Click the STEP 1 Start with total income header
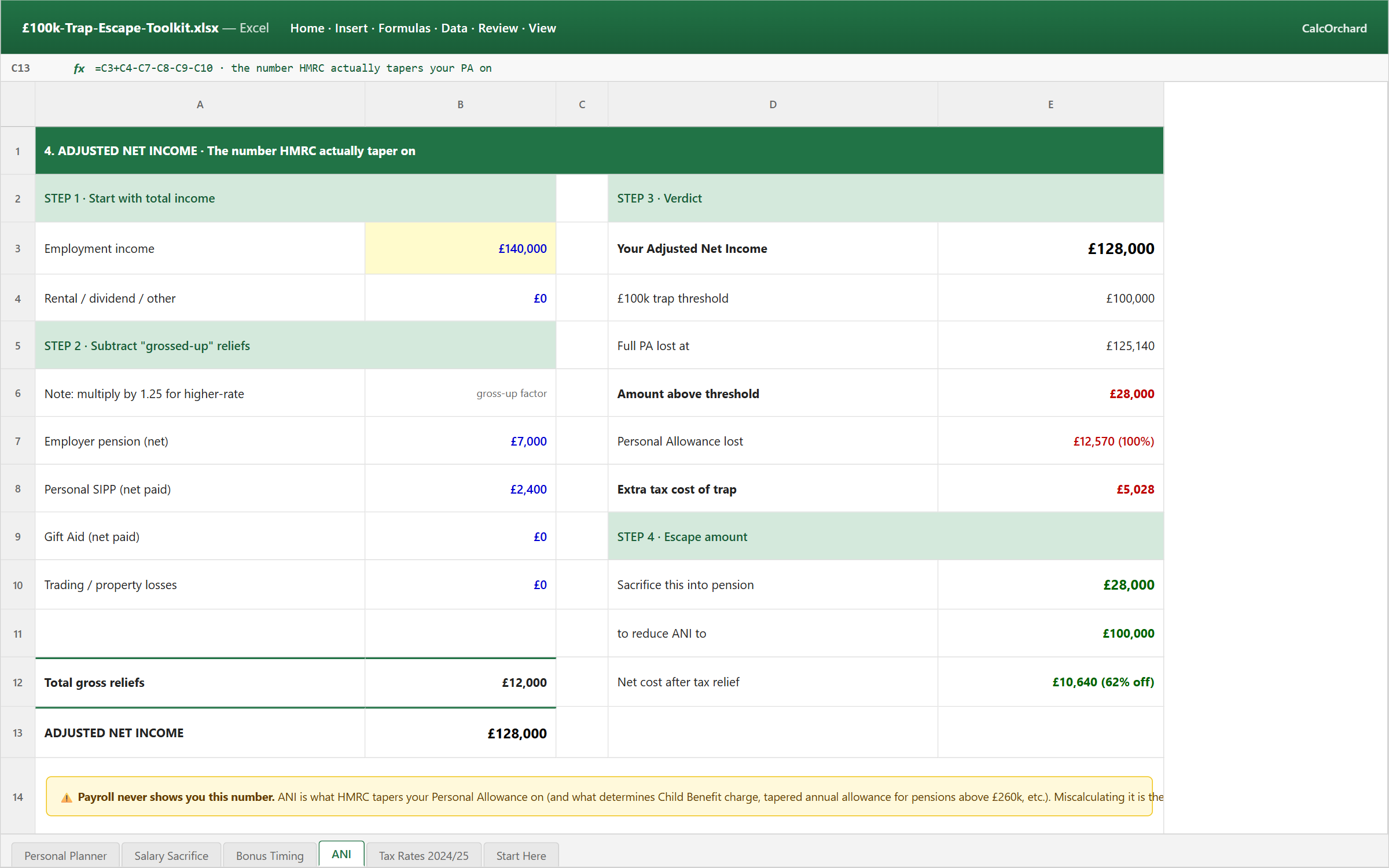The width and height of the screenshot is (1389, 868). (x=295, y=198)
